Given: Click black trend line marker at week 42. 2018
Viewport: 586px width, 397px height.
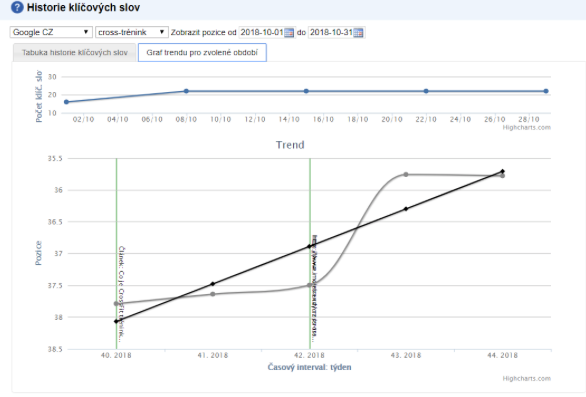Looking at the screenshot, I should (309, 246).
